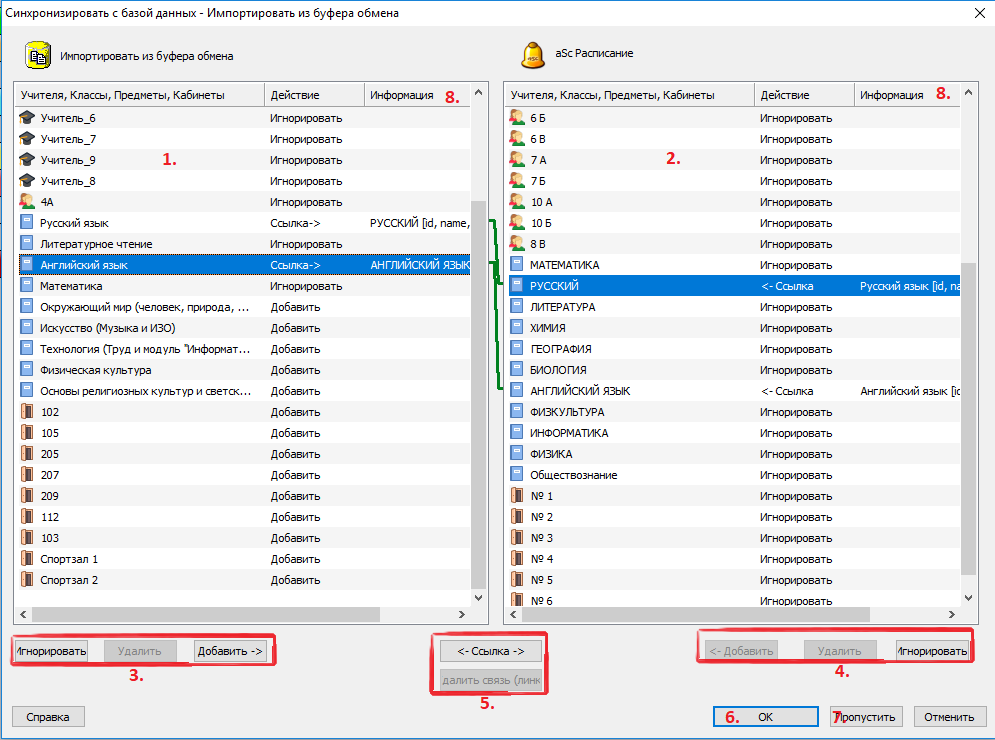Open help with Справка button

tap(48, 717)
